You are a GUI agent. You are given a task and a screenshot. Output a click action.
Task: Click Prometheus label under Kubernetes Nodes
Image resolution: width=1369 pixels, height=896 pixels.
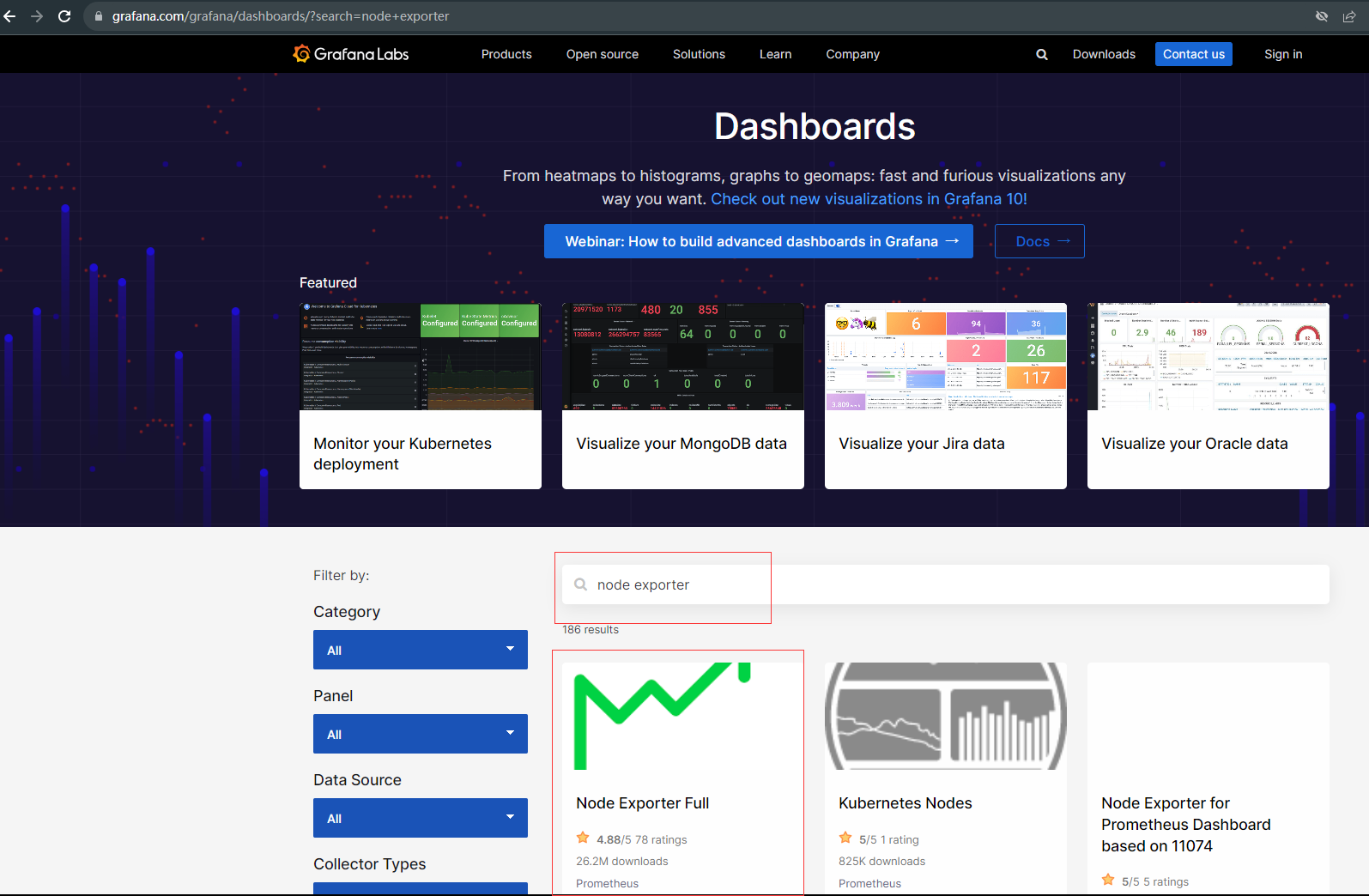click(x=870, y=883)
